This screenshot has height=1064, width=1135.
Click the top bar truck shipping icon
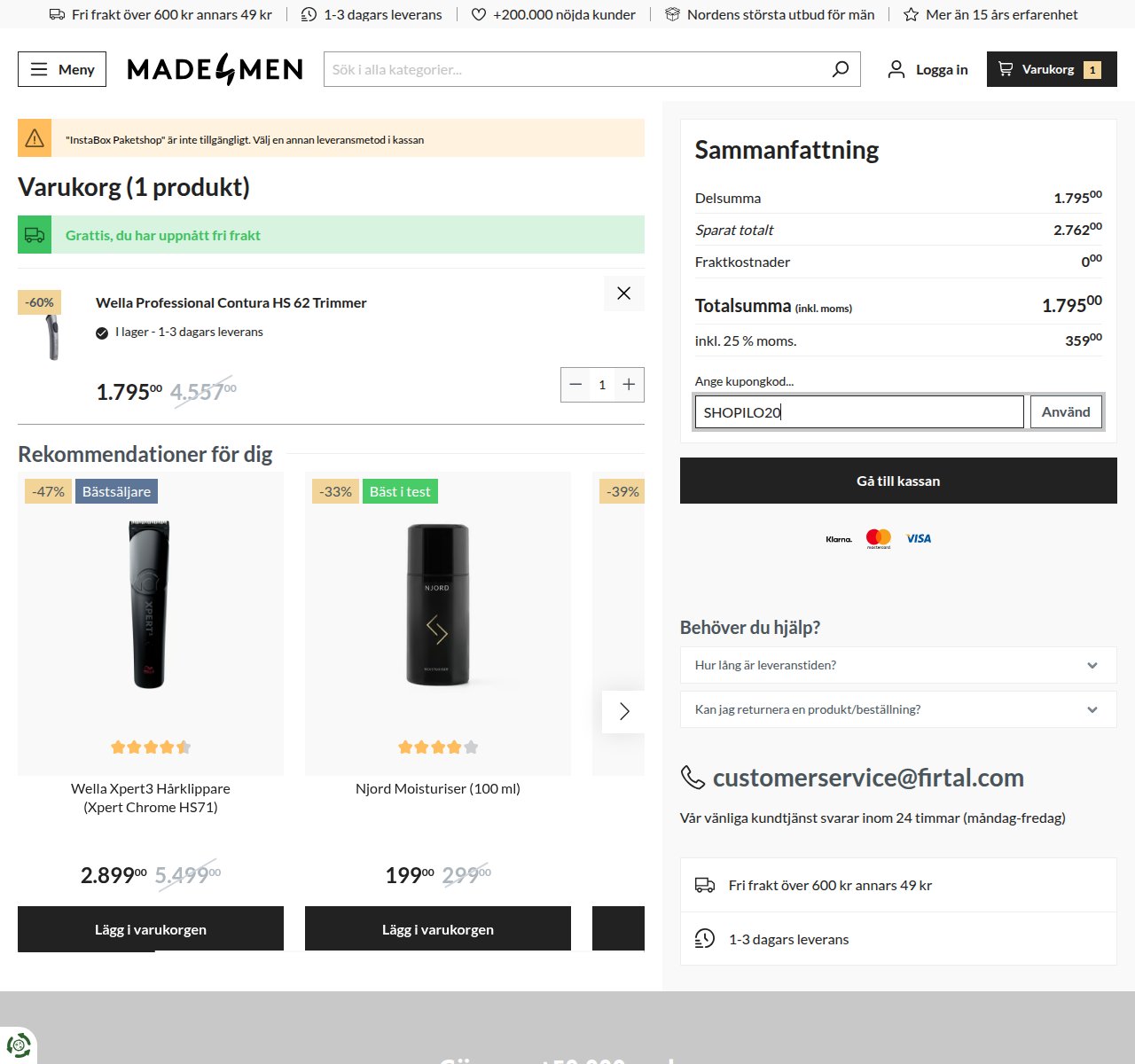point(57,14)
